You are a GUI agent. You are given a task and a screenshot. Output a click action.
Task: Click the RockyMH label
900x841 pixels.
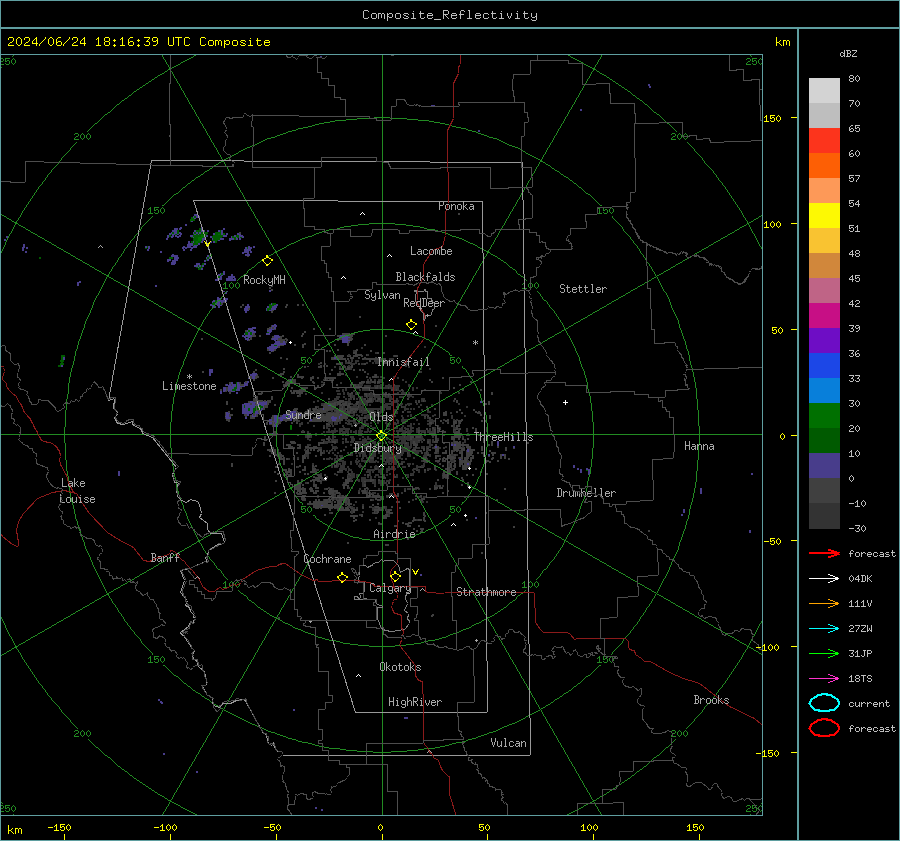pyautogui.click(x=264, y=280)
